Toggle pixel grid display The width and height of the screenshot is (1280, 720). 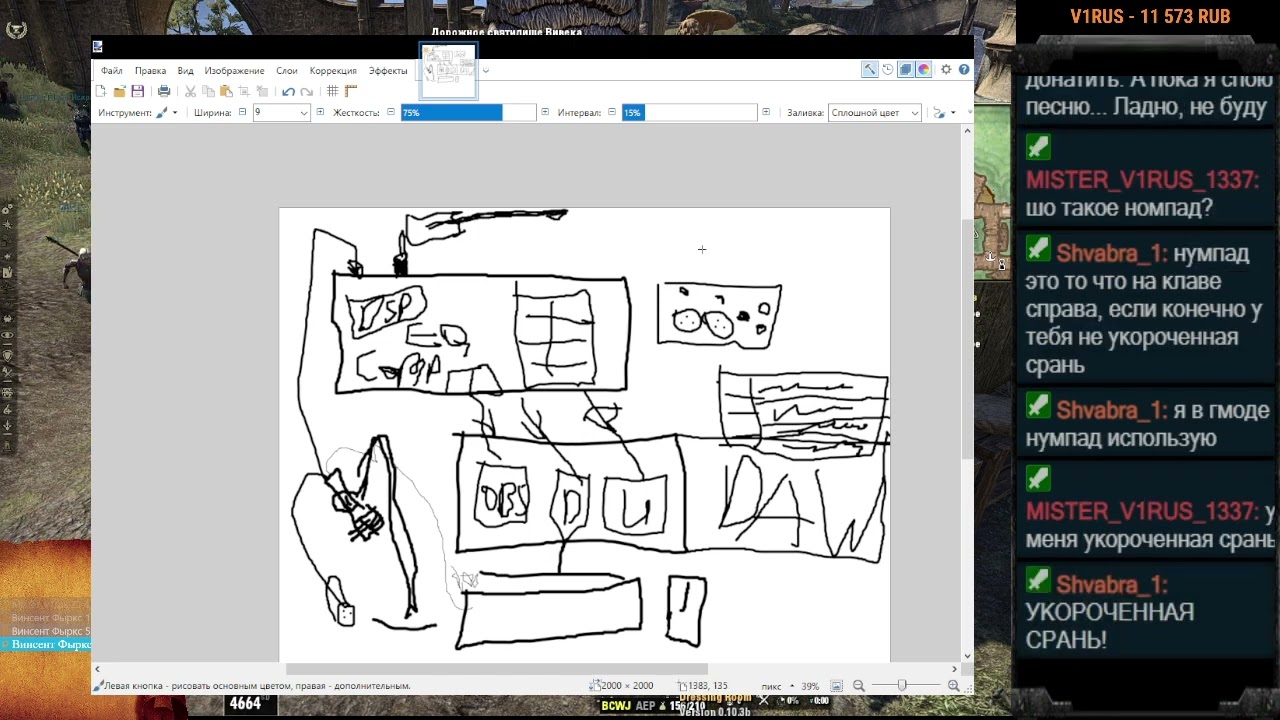tap(333, 91)
